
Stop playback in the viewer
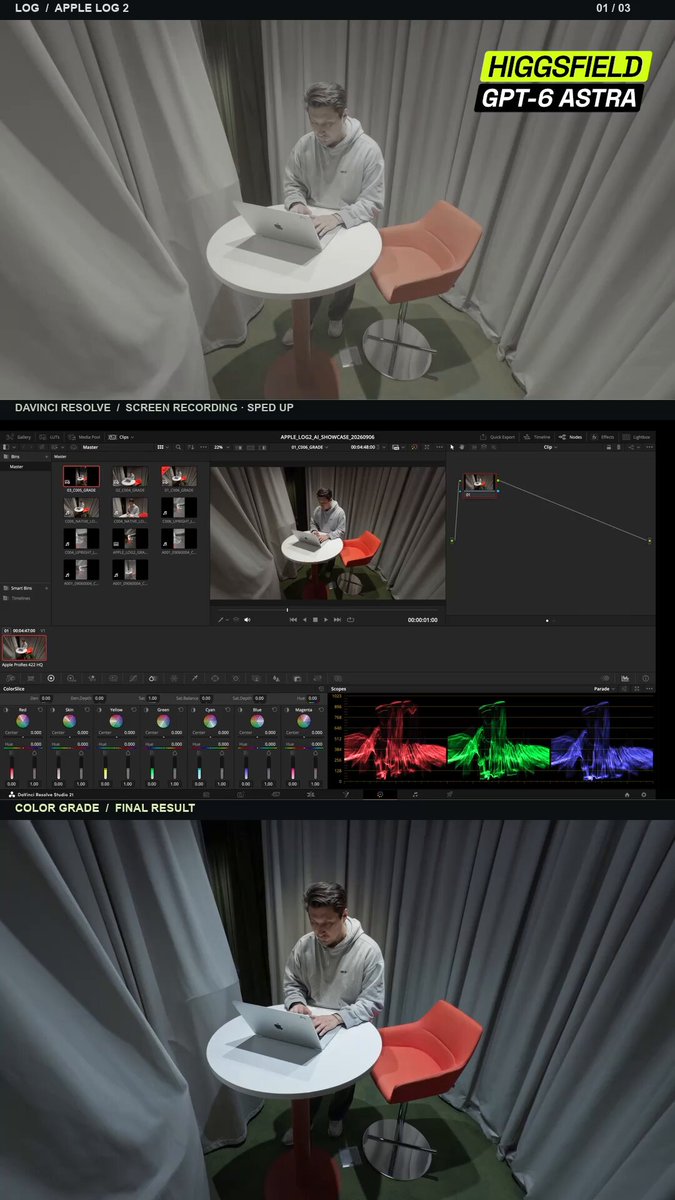coord(315,620)
